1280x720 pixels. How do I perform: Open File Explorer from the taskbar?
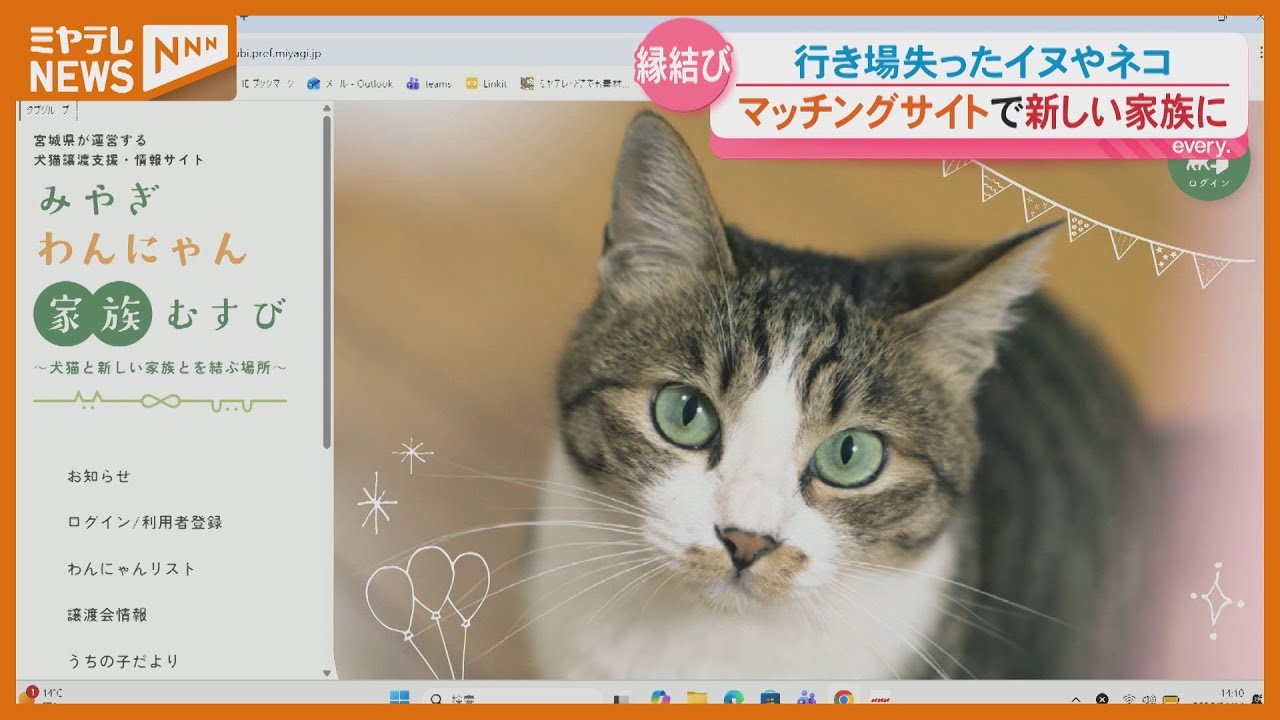pos(697,697)
